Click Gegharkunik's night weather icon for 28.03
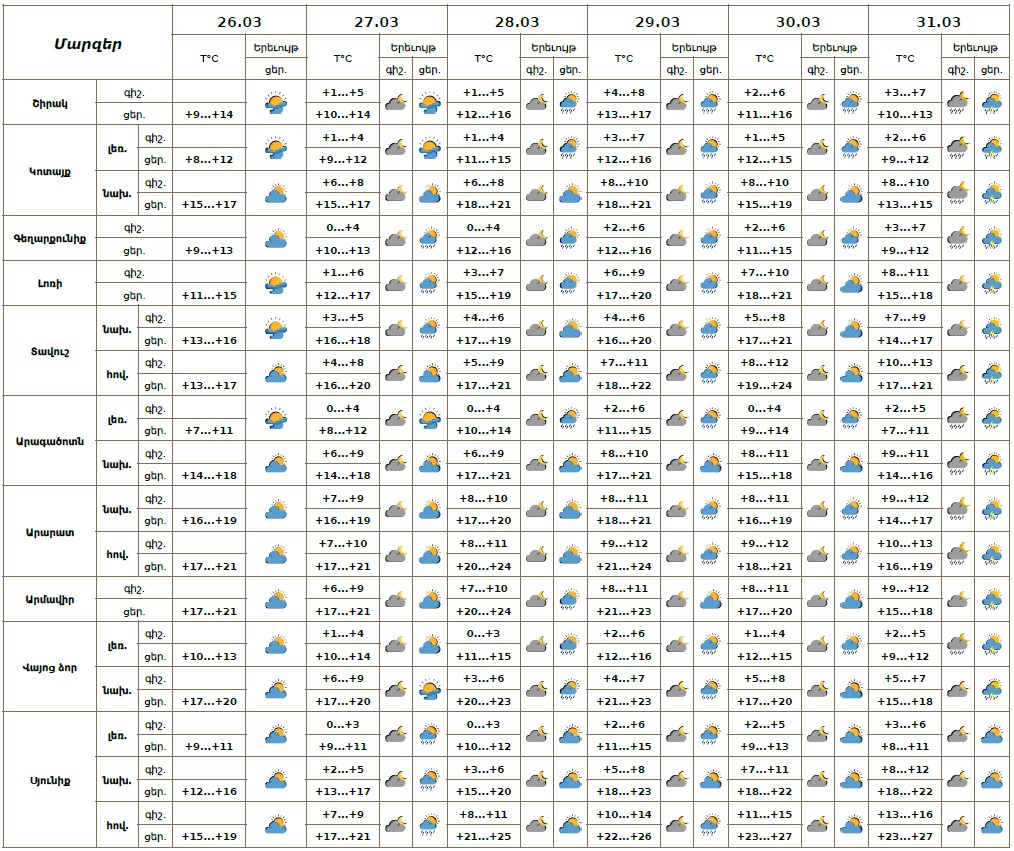Image resolution: width=1014 pixels, height=851 pixels. pos(537,238)
